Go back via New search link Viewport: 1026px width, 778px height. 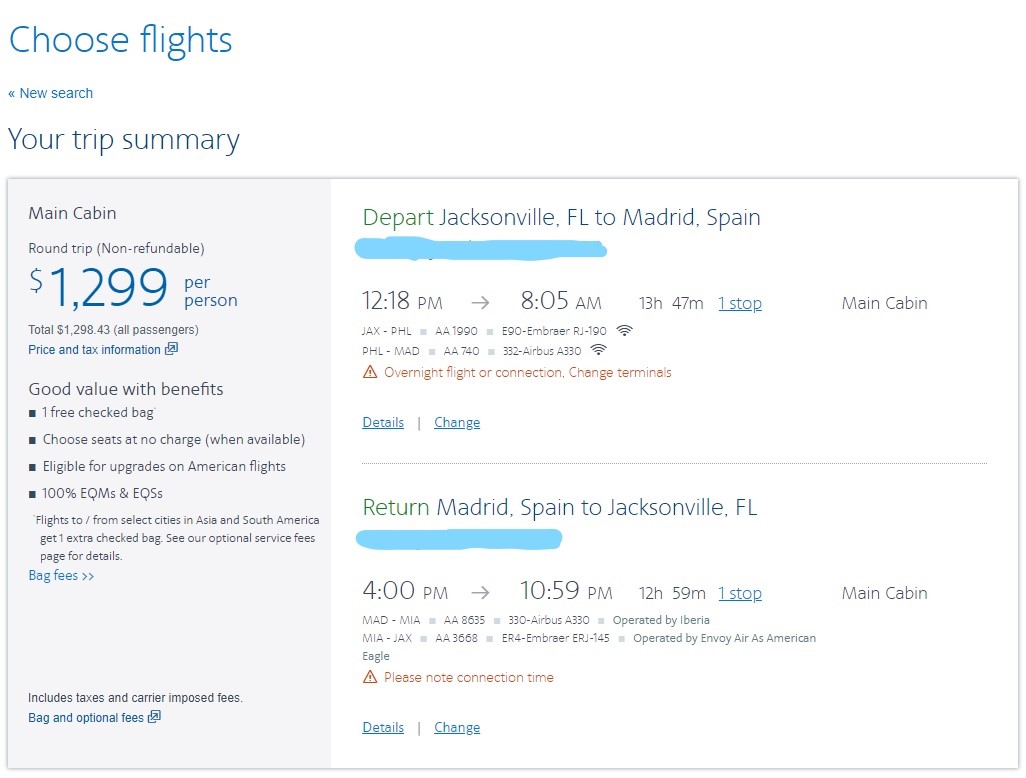[x=51, y=93]
